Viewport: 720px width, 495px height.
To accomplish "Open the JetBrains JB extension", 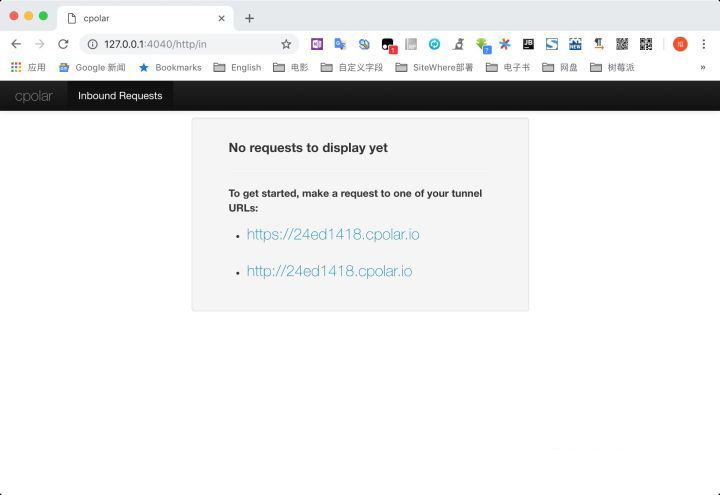I will (529, 44).
